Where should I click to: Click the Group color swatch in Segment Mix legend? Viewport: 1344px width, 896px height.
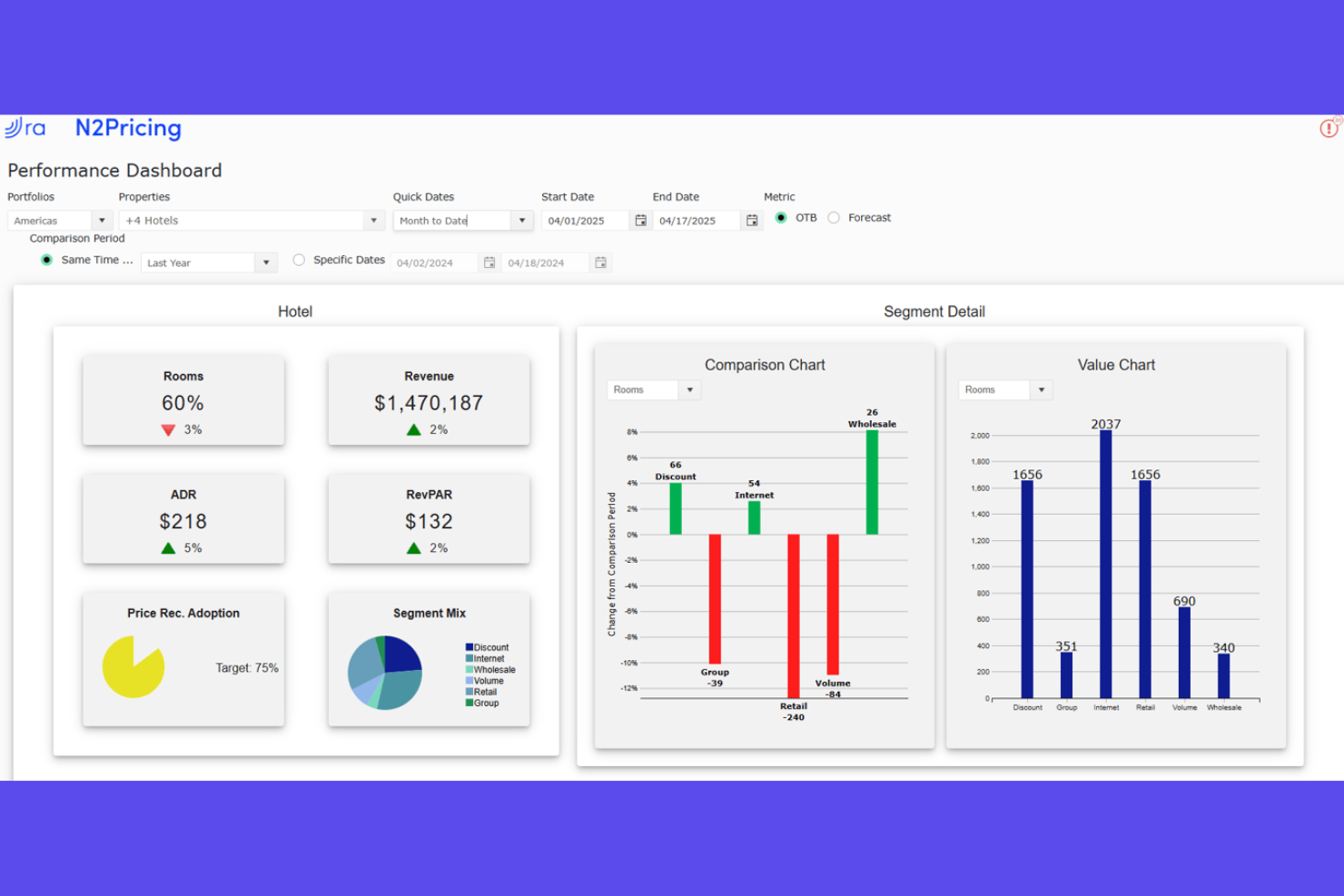(470, 703)
